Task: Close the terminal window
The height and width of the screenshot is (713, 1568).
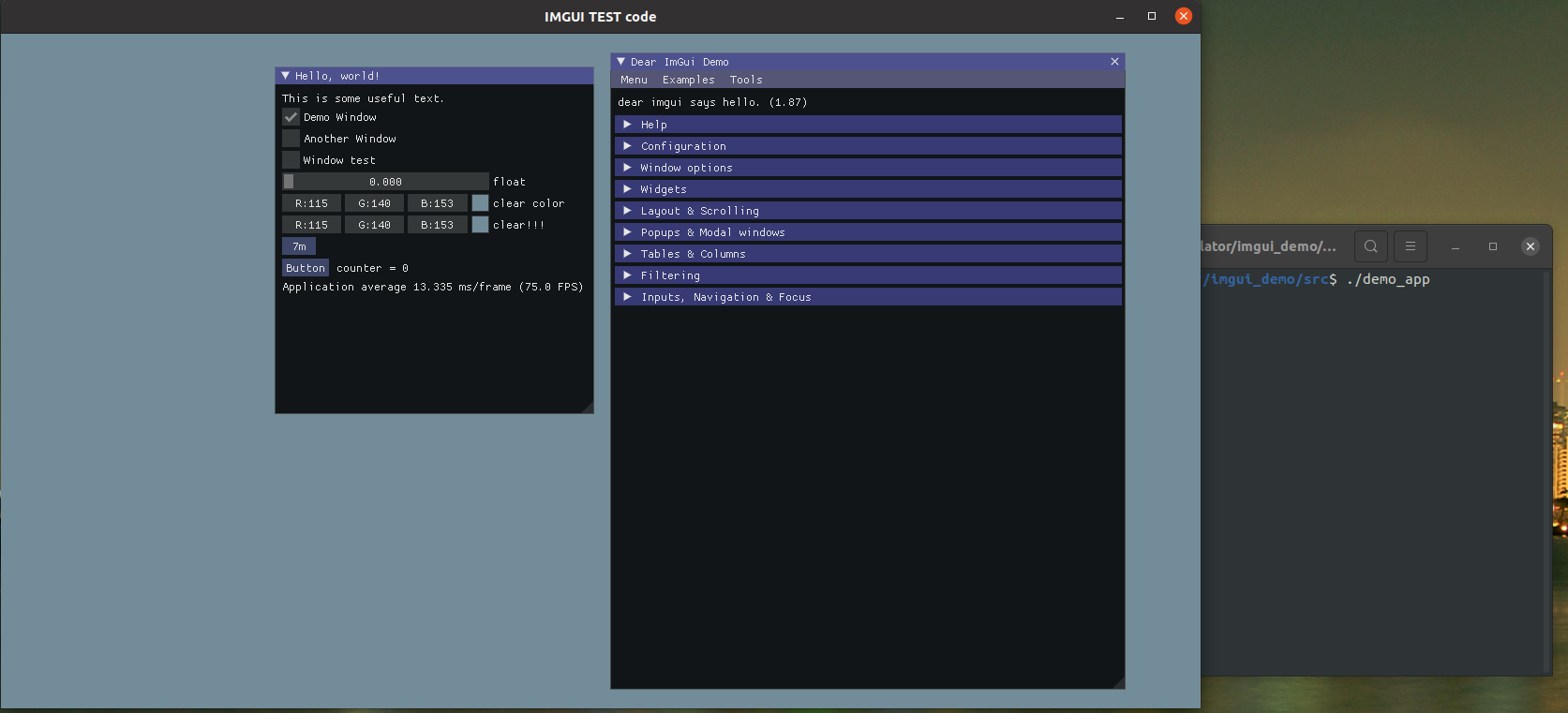Action: (1531, 246)
